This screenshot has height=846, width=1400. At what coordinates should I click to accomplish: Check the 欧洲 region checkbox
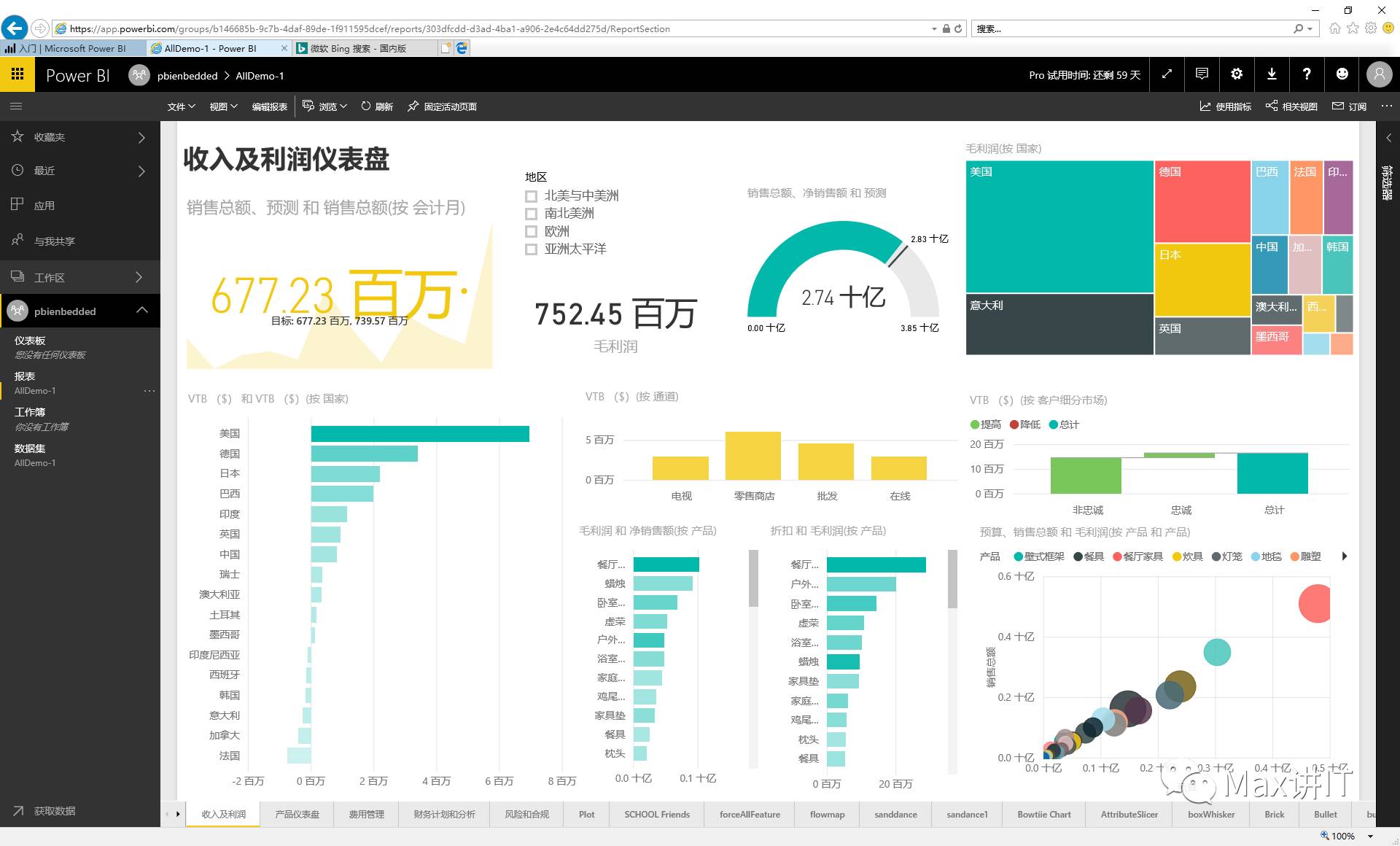coord(531,232)
